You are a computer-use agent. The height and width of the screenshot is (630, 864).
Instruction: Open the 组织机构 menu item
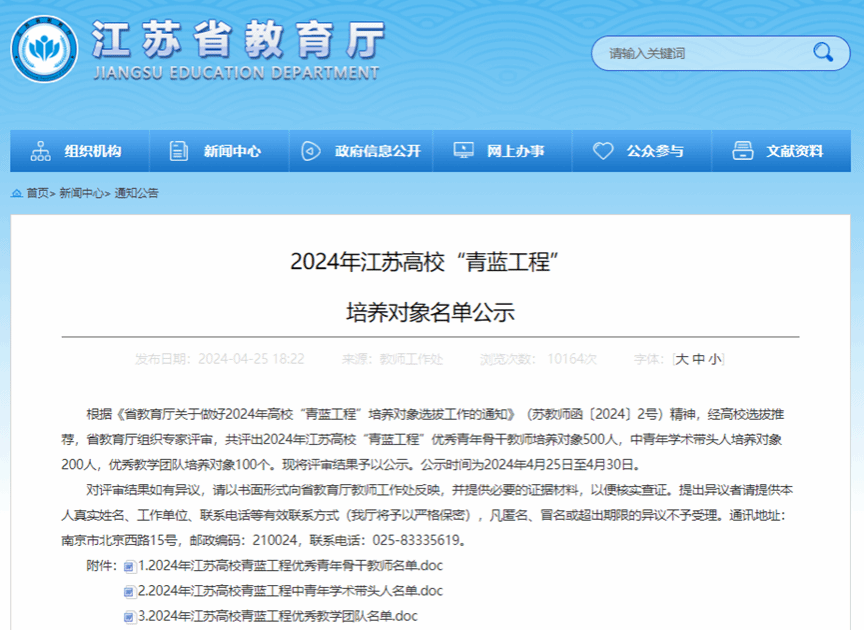pos(93,151)
